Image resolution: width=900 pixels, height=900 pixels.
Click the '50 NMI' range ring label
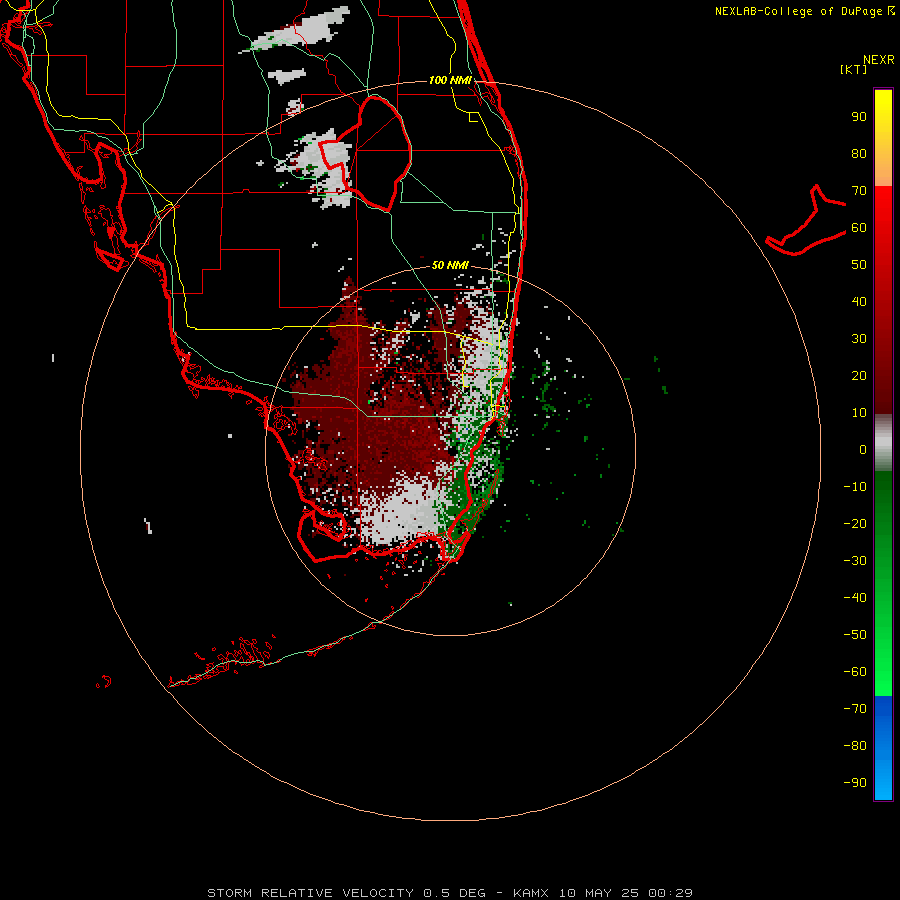(x=450, y=265)
